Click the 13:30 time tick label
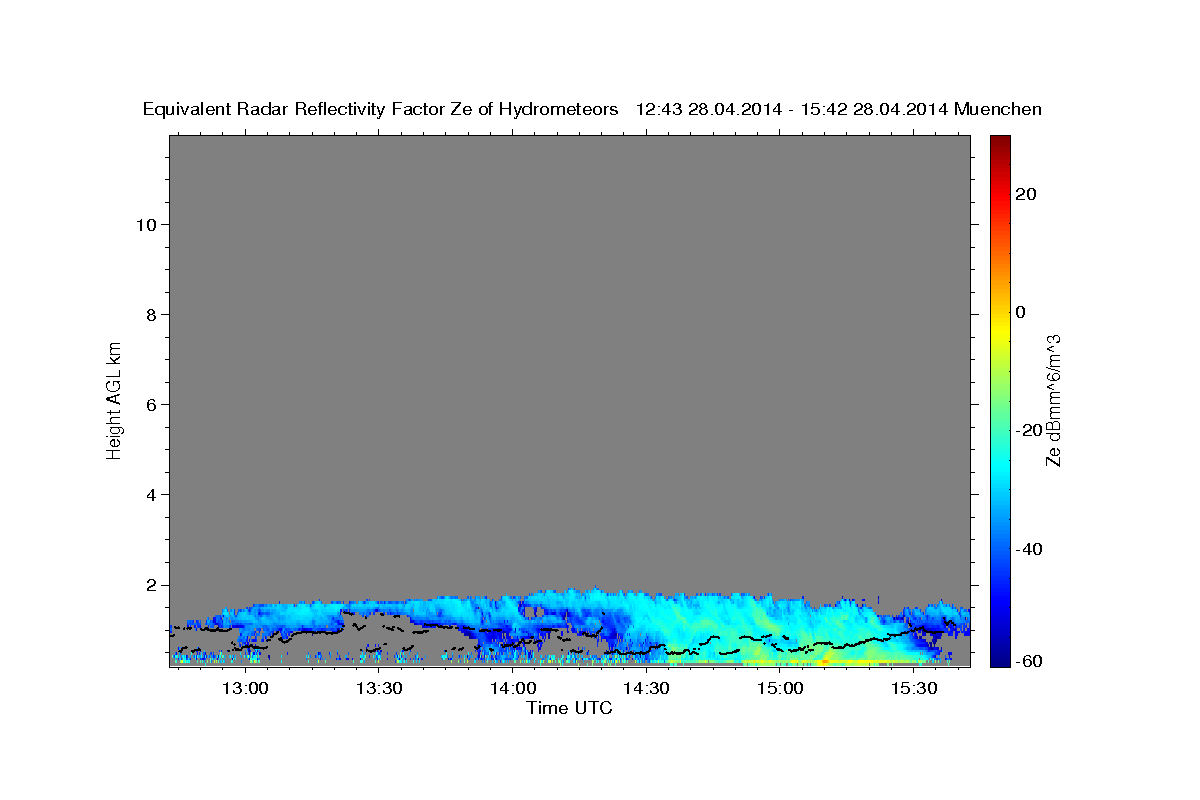The width and height of the screenshot is (1200, 800). 378,689
